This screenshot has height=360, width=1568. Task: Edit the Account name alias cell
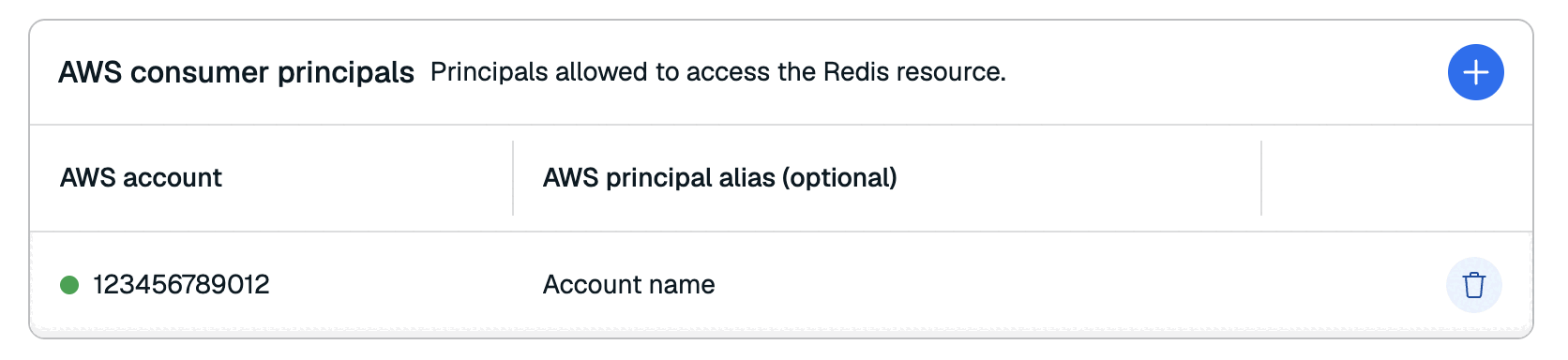pos(628,285)
